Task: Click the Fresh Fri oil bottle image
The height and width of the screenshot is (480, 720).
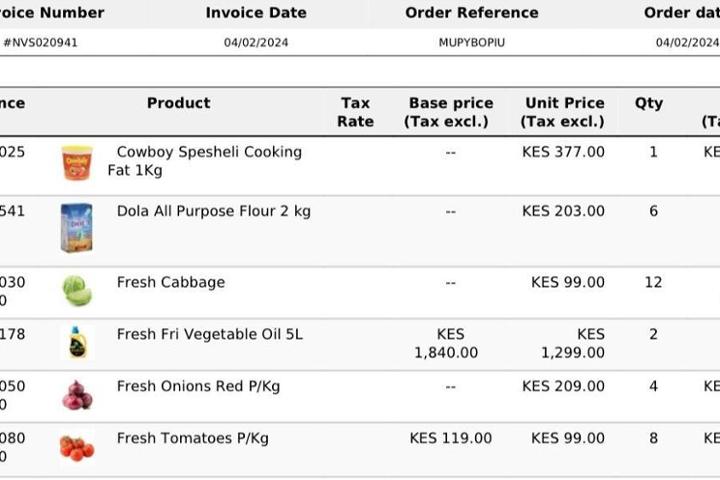Action: tap(77, 343)
